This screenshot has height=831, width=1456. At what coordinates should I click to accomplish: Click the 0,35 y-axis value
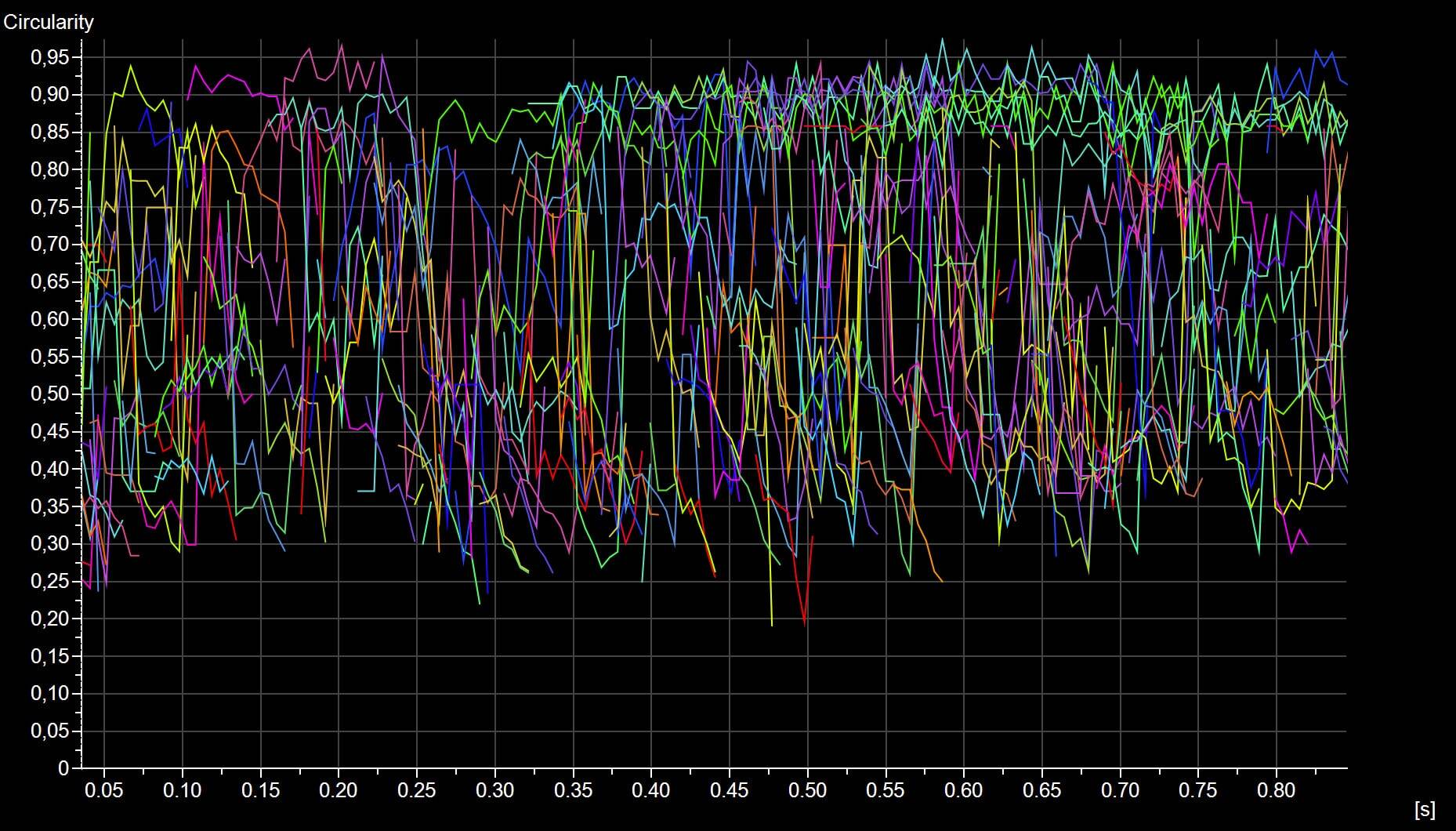(x=50, y=506)
